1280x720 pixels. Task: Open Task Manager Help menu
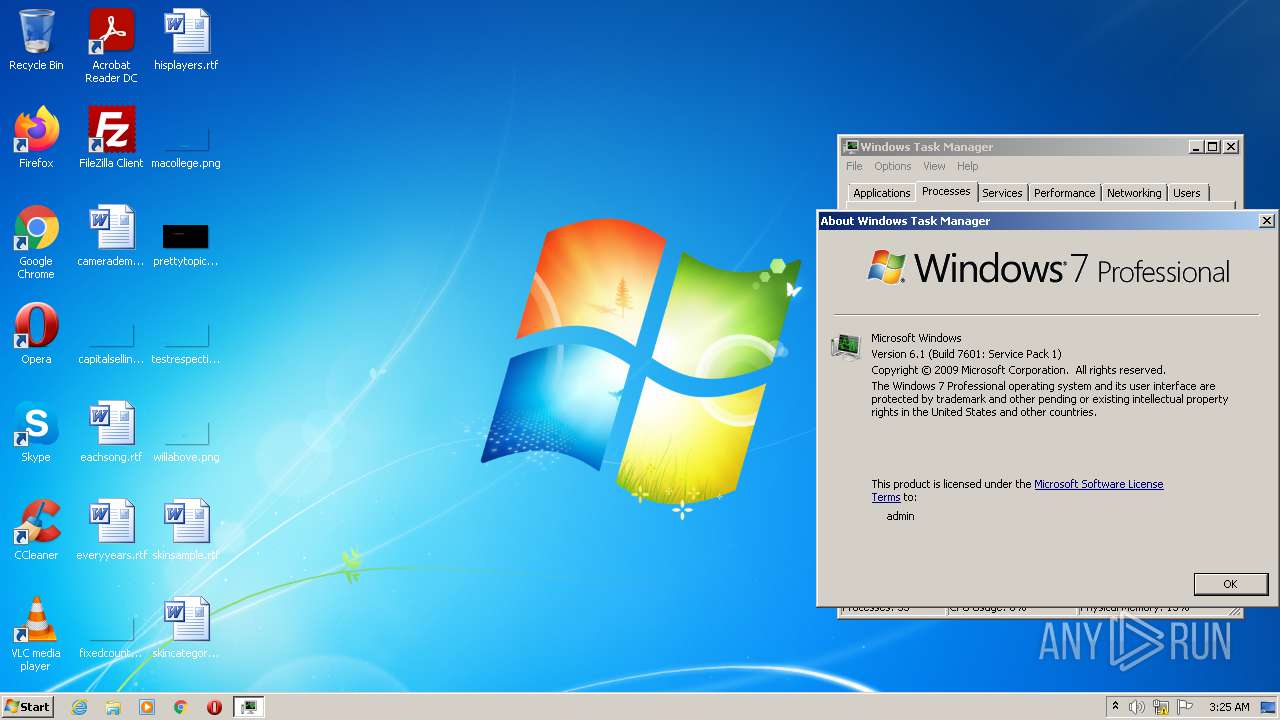[x=967, y=166]
